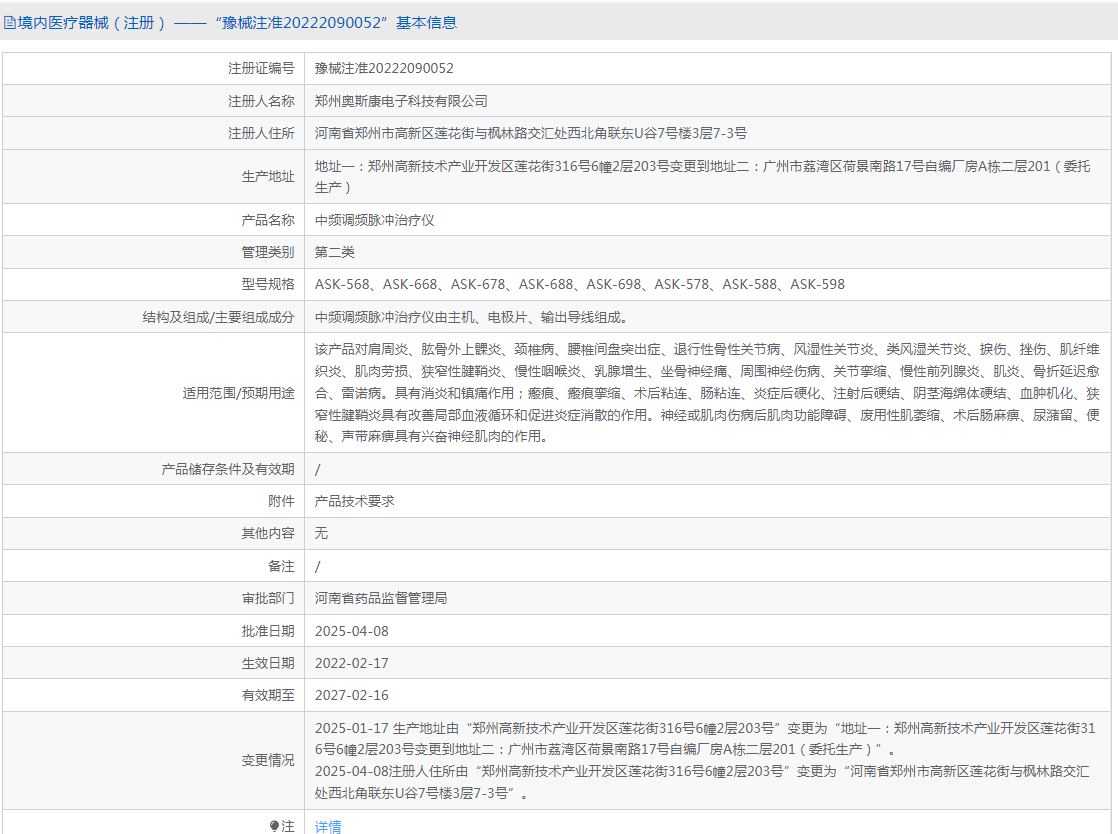
Task: Open the 详情 link
Action: coord(328,826)
